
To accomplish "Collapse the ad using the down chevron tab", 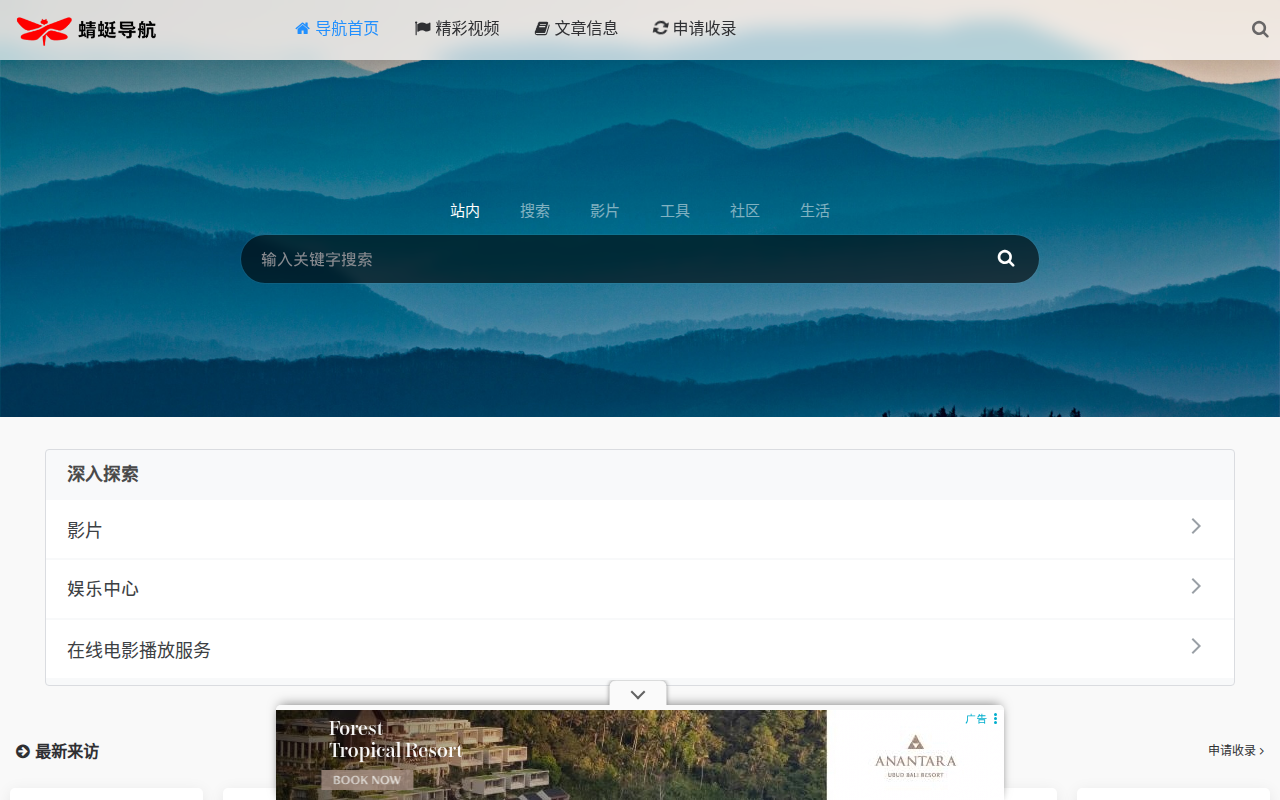I will [x=638, y=694].
